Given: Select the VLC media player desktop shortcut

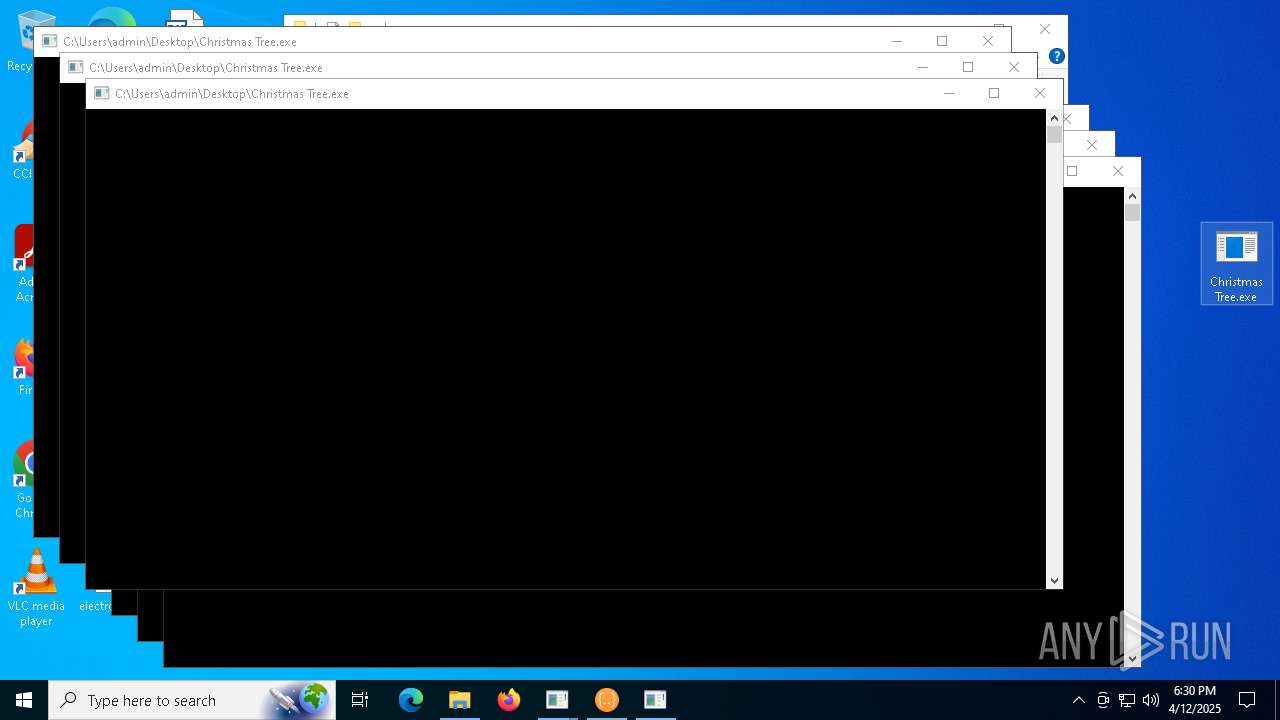Looking at the screenshot, I should pos(36,588).
